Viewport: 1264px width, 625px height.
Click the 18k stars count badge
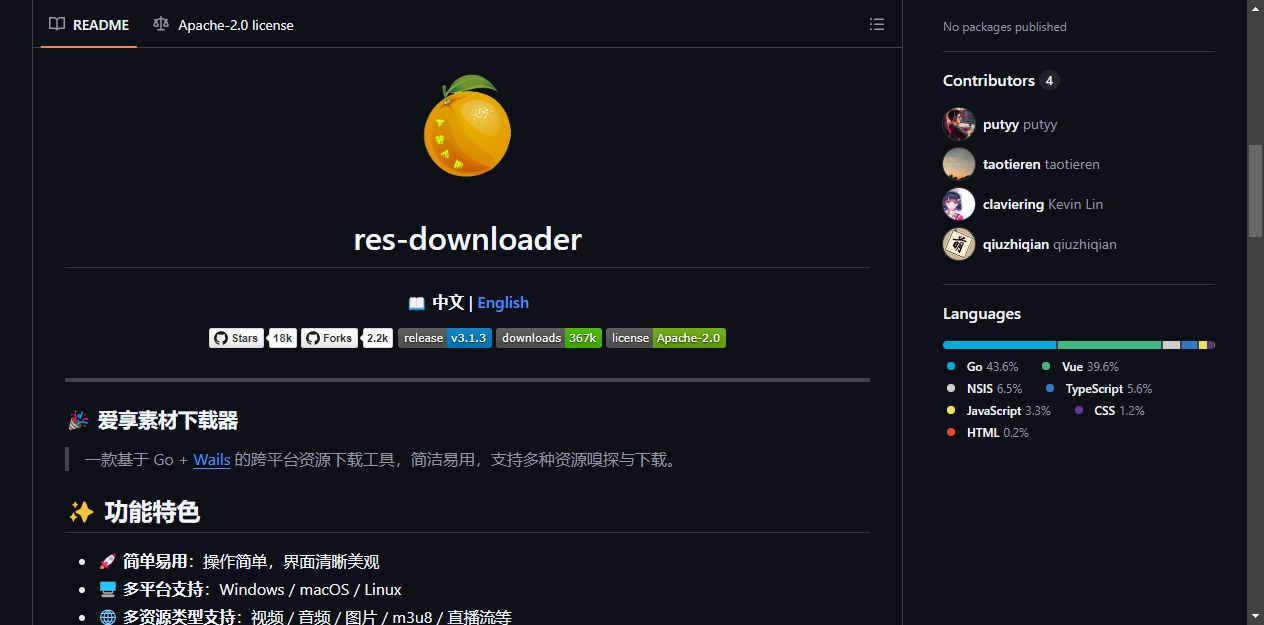click(x=283, y=338)
